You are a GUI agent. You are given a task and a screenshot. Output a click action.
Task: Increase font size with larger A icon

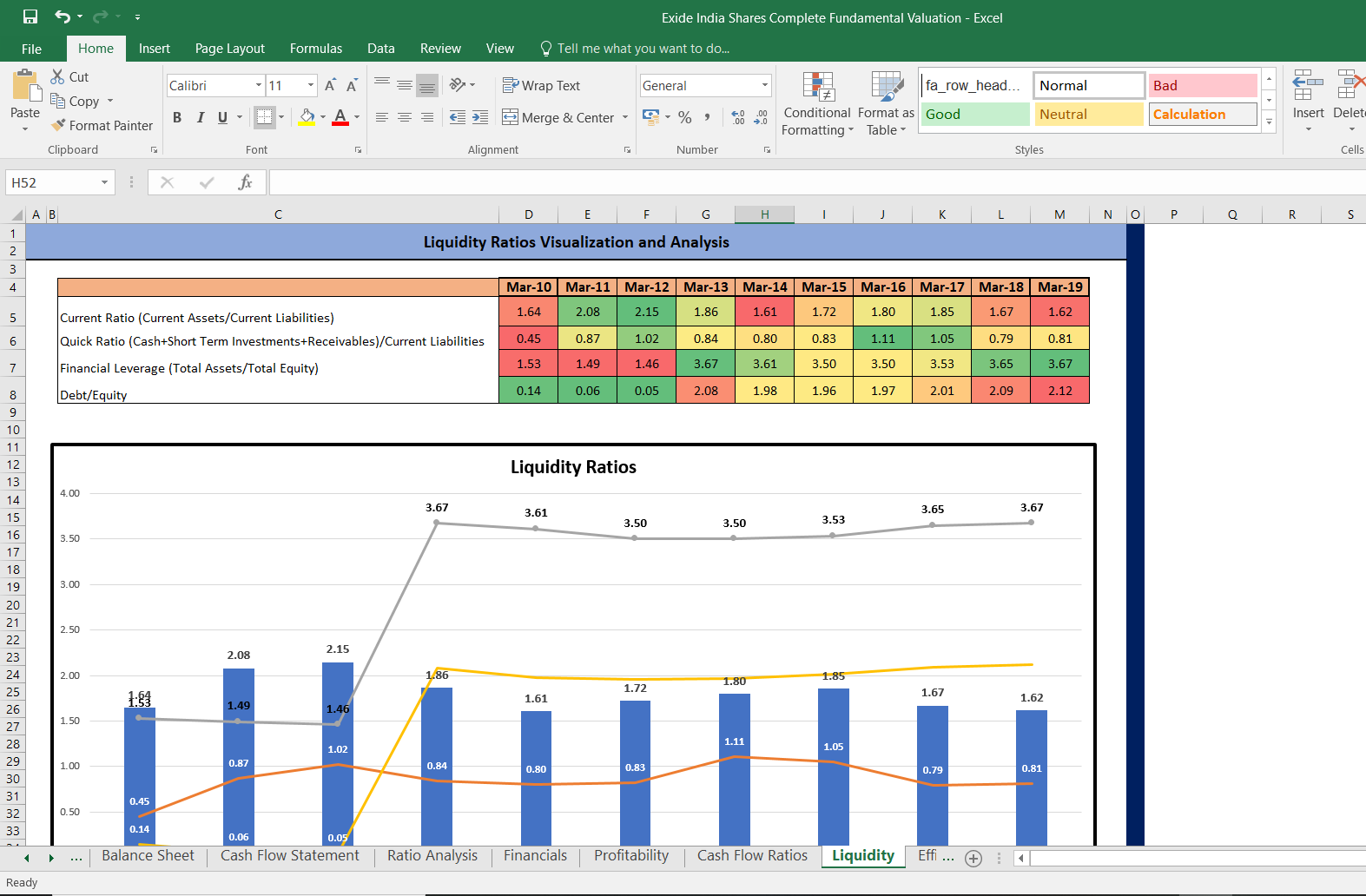point(330,85)
